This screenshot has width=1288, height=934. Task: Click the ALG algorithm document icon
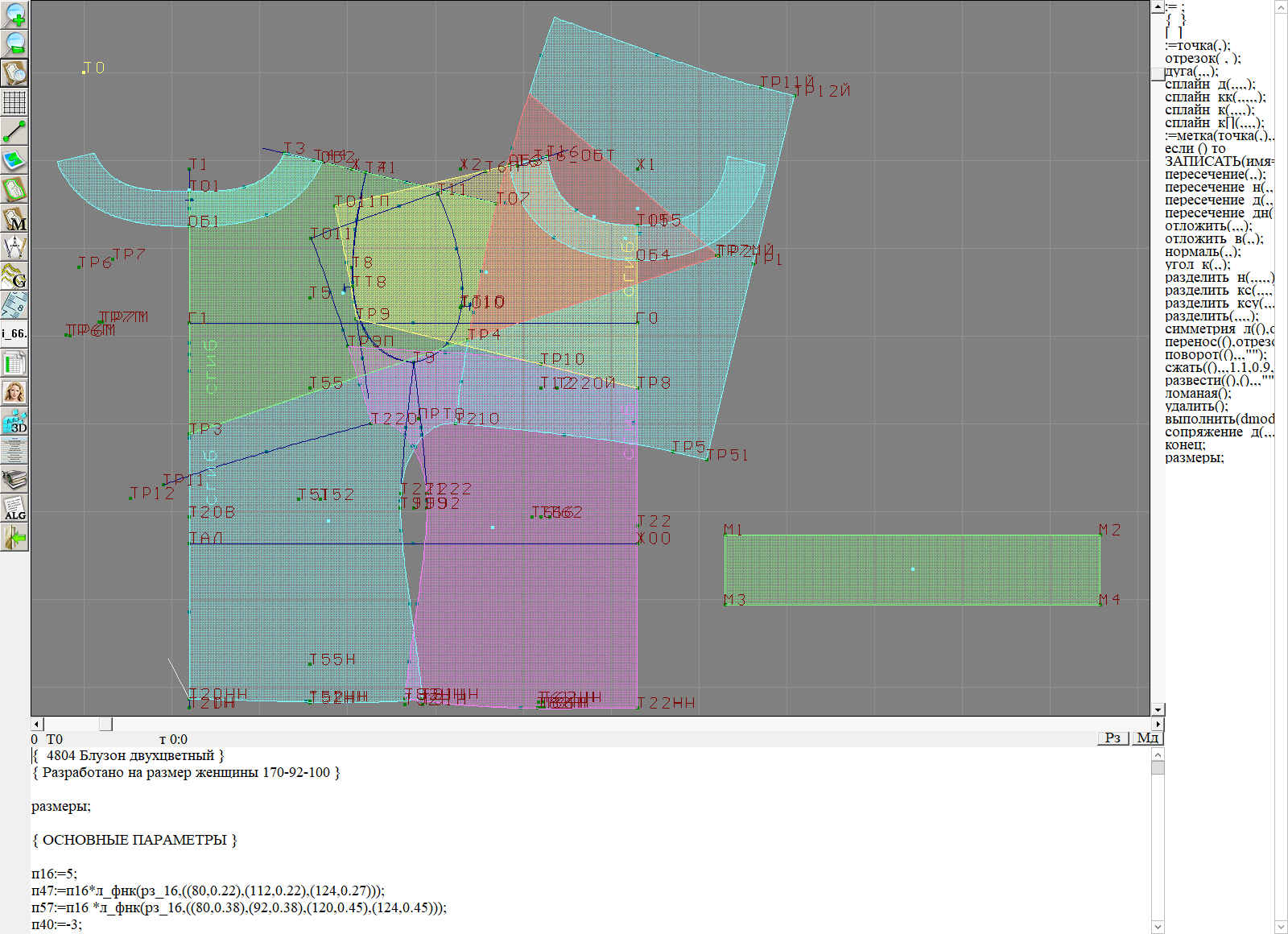click(x=14, y=508)
